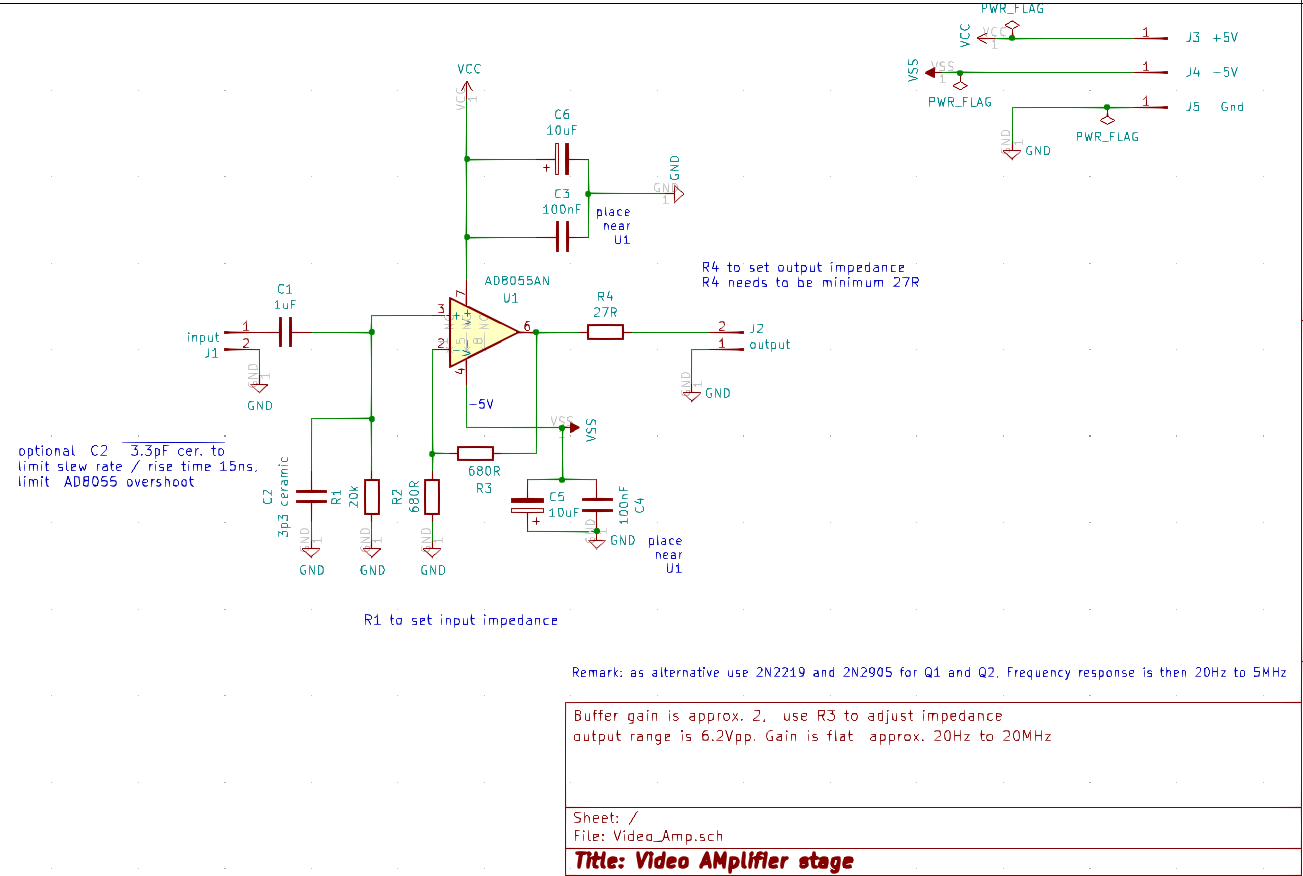1303x876 pixels.
Task: Click the "input" label at J1
Action: (203, 337)
